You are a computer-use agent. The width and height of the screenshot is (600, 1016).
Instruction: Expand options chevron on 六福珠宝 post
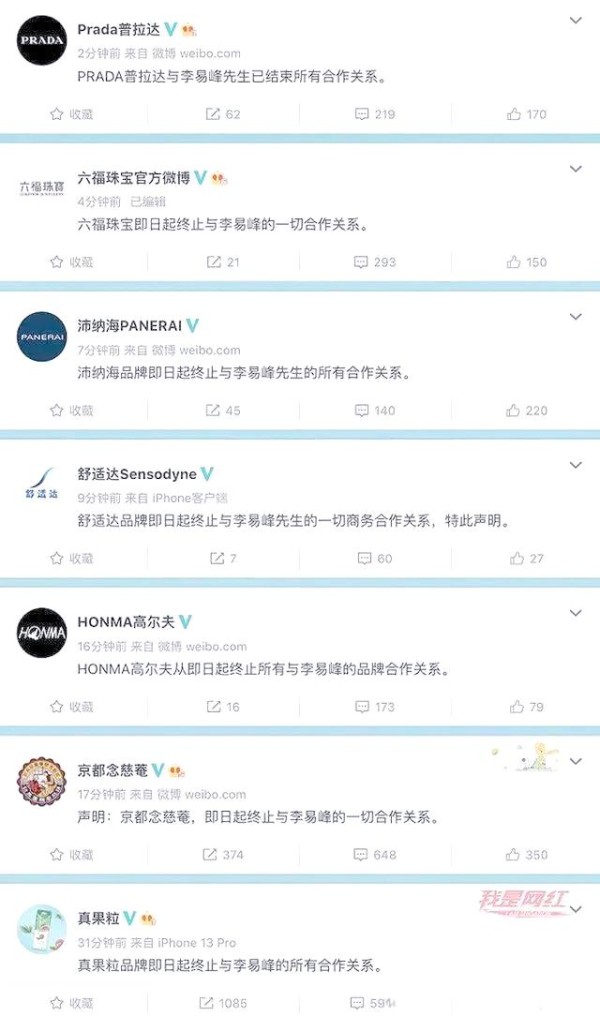tap(575, 169)
